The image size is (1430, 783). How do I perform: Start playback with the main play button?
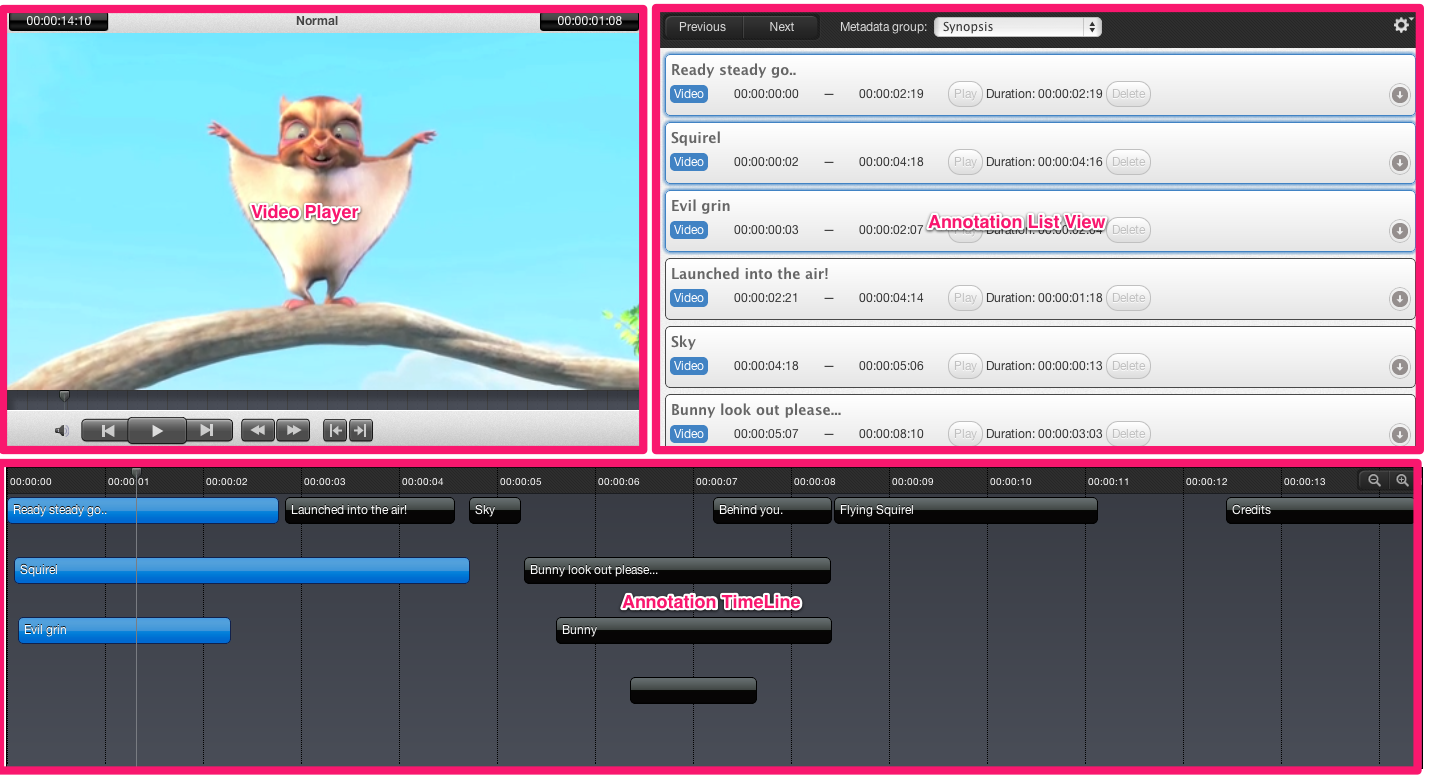click(x=157, y=431)
